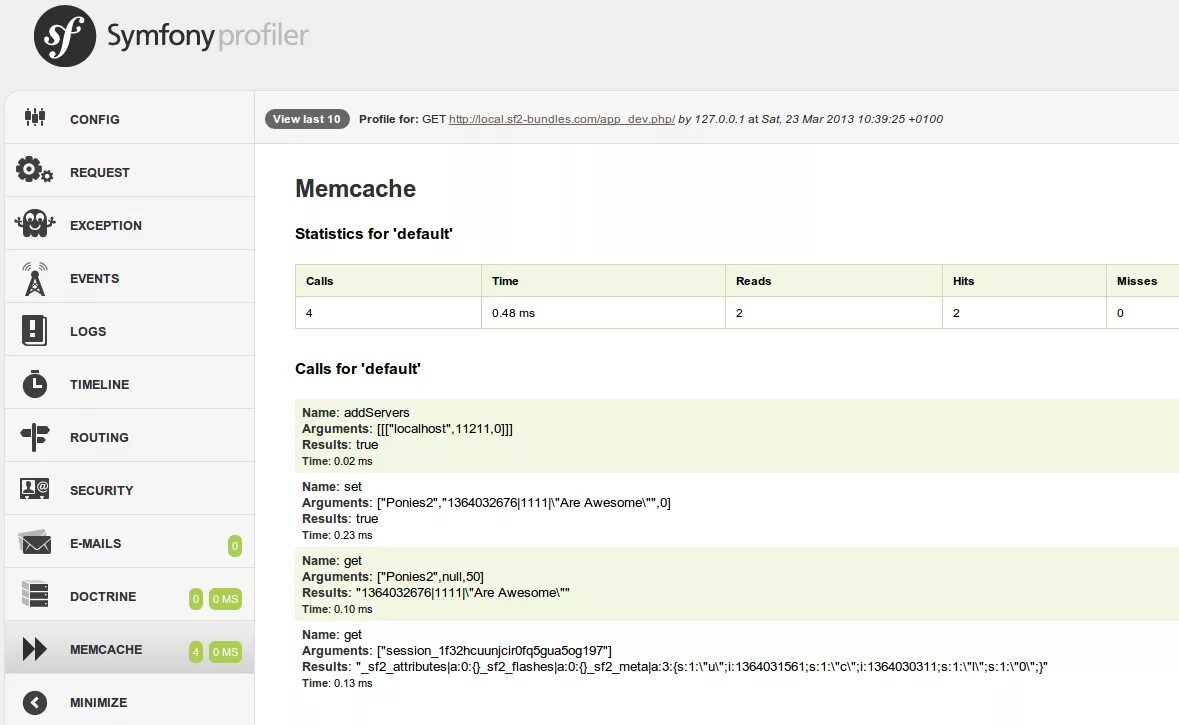Click the session_1f32 arguments line

click(x=457, y=651)
